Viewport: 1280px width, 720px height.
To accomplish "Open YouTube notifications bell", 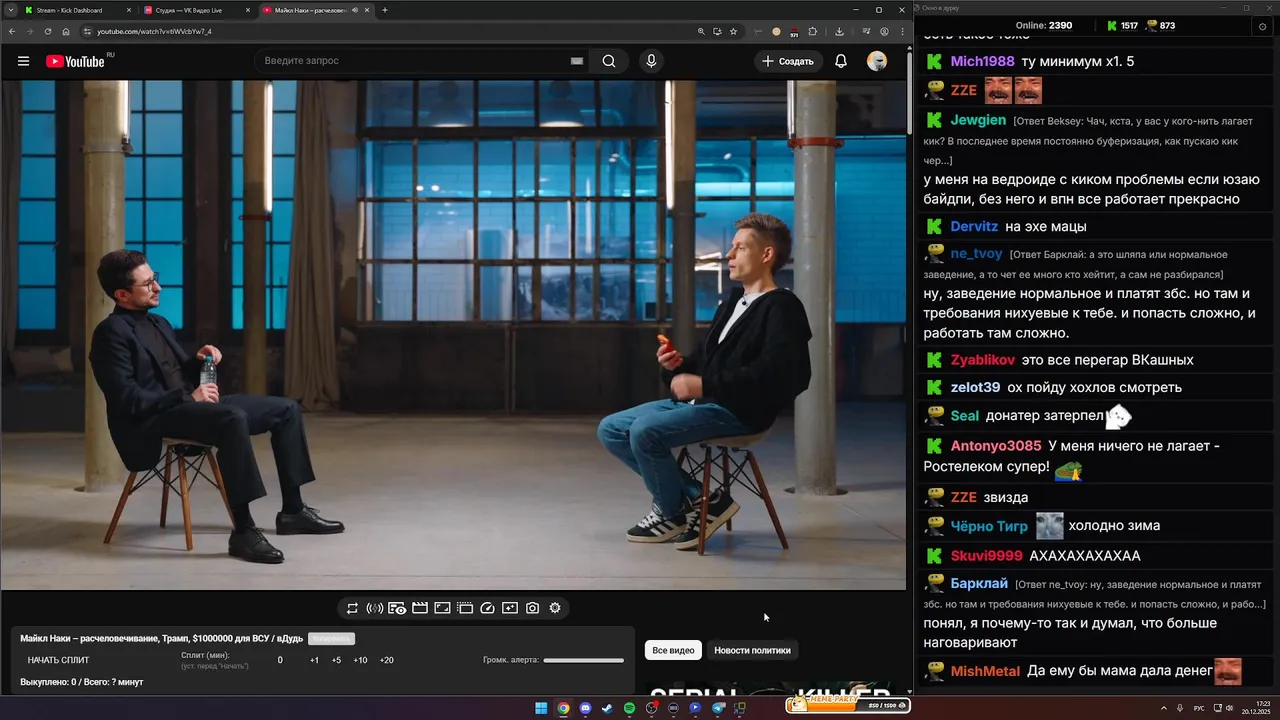I will 841,61.
